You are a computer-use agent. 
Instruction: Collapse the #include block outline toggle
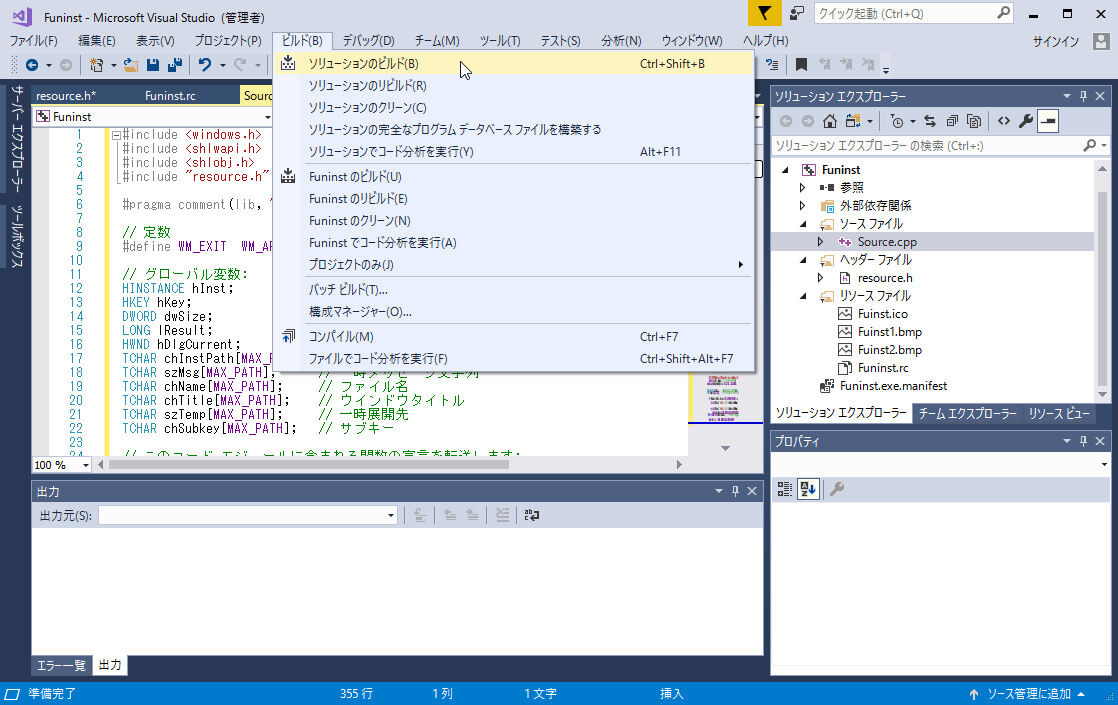(x=116, y=135)
